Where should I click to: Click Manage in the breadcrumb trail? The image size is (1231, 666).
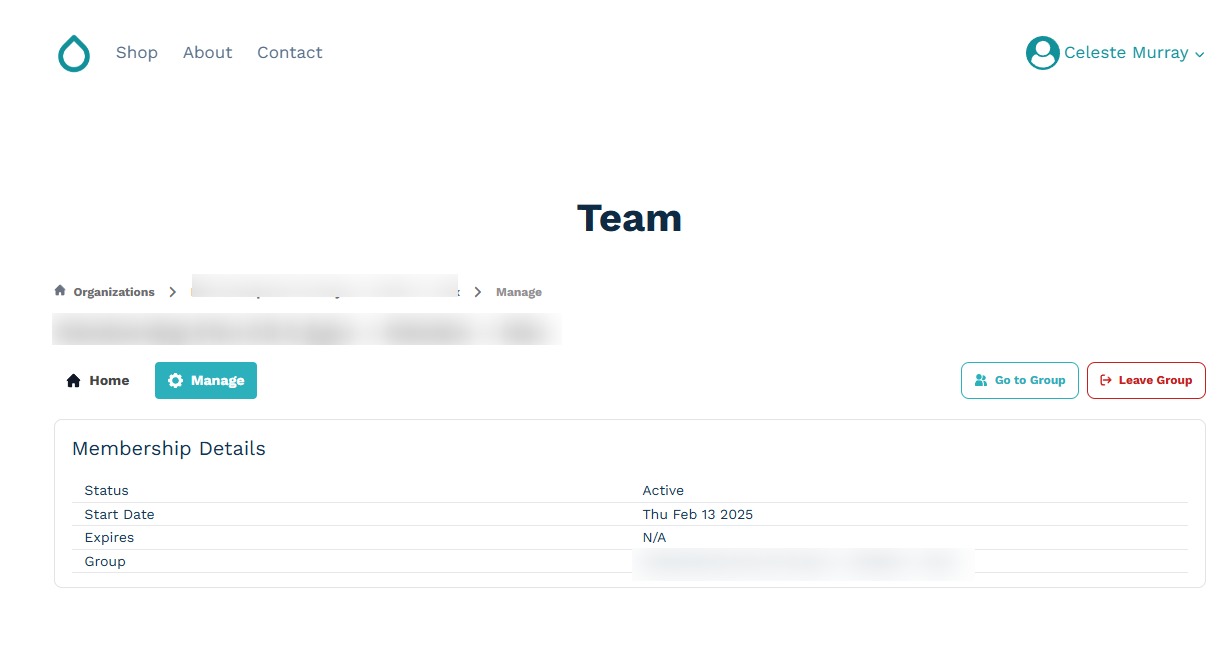pyautogui.click(x=519, y=291)
